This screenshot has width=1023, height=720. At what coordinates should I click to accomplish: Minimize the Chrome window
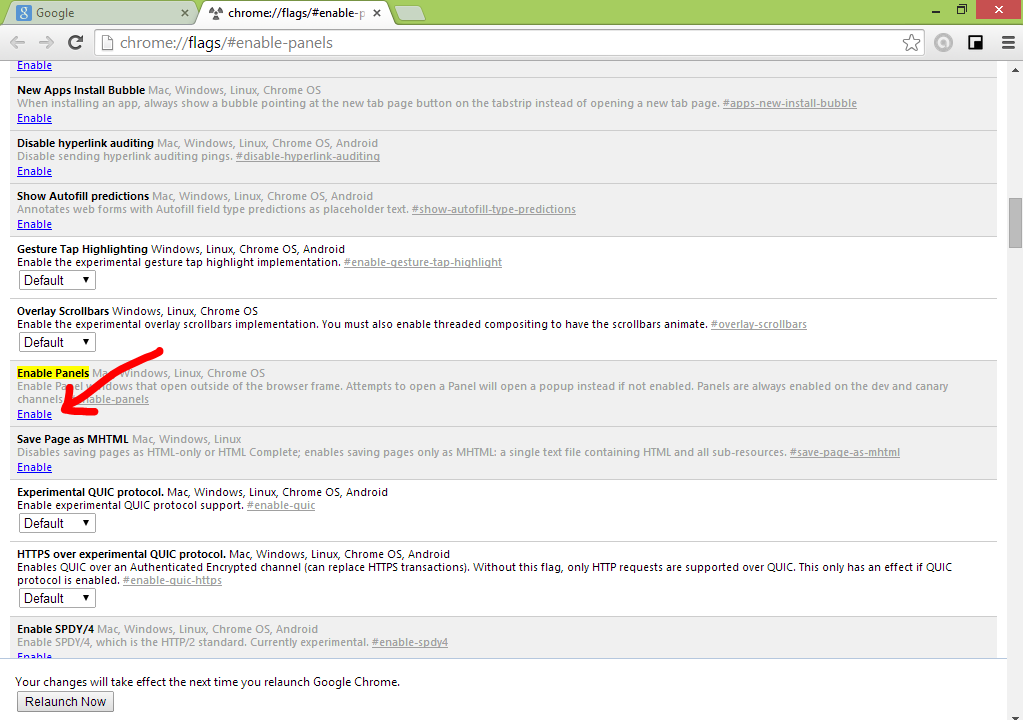point(936,10)
